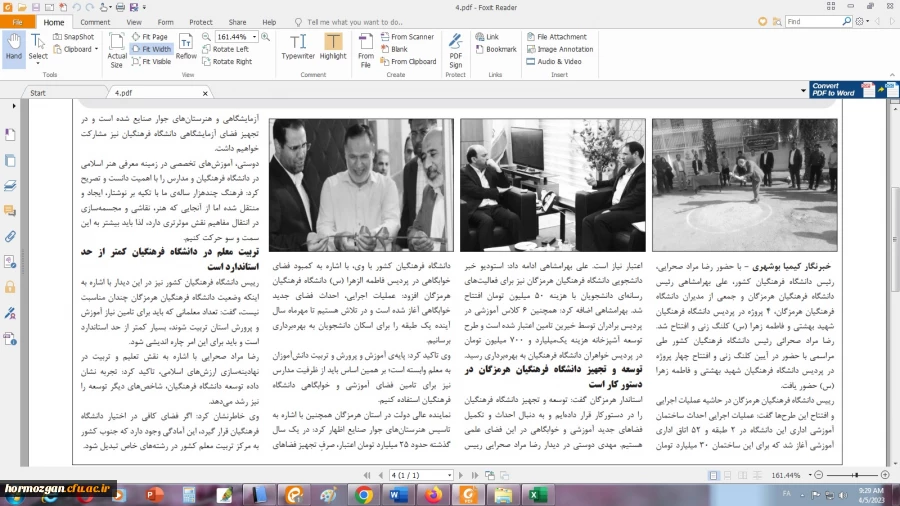The width and height of the screenshot is (900, 506).
Task: Open the PDF Sign tool
Action: (455, 46)
